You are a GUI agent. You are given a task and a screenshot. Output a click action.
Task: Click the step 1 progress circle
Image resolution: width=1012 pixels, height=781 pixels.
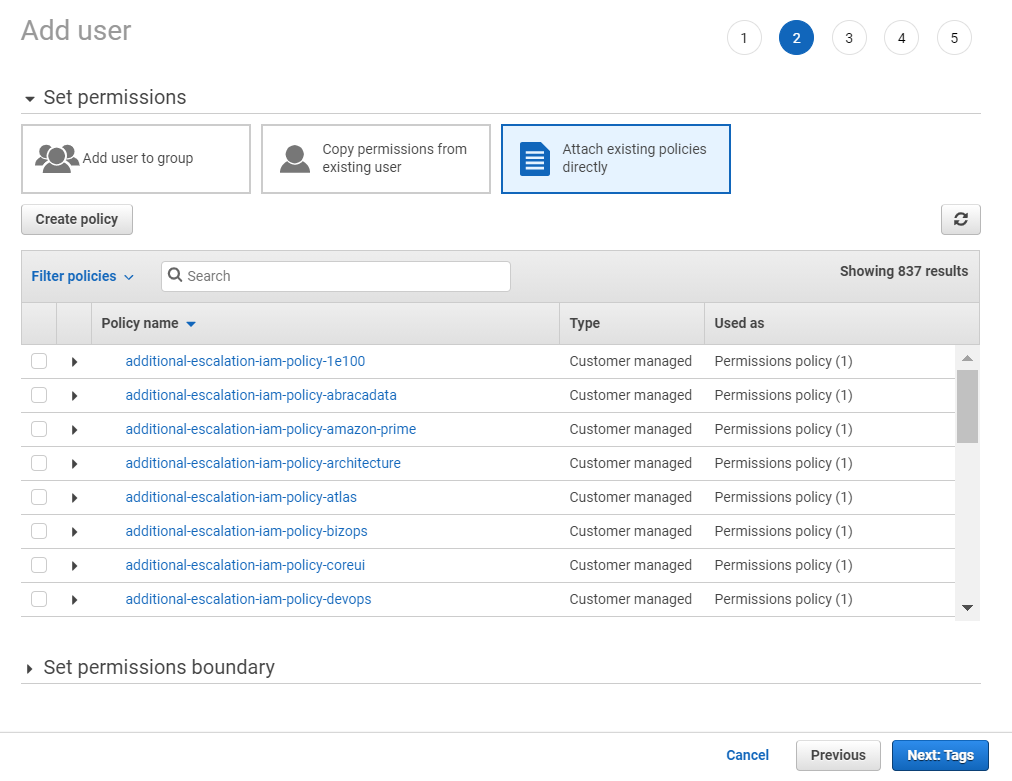pyautogui.click(x=743, y=37)
